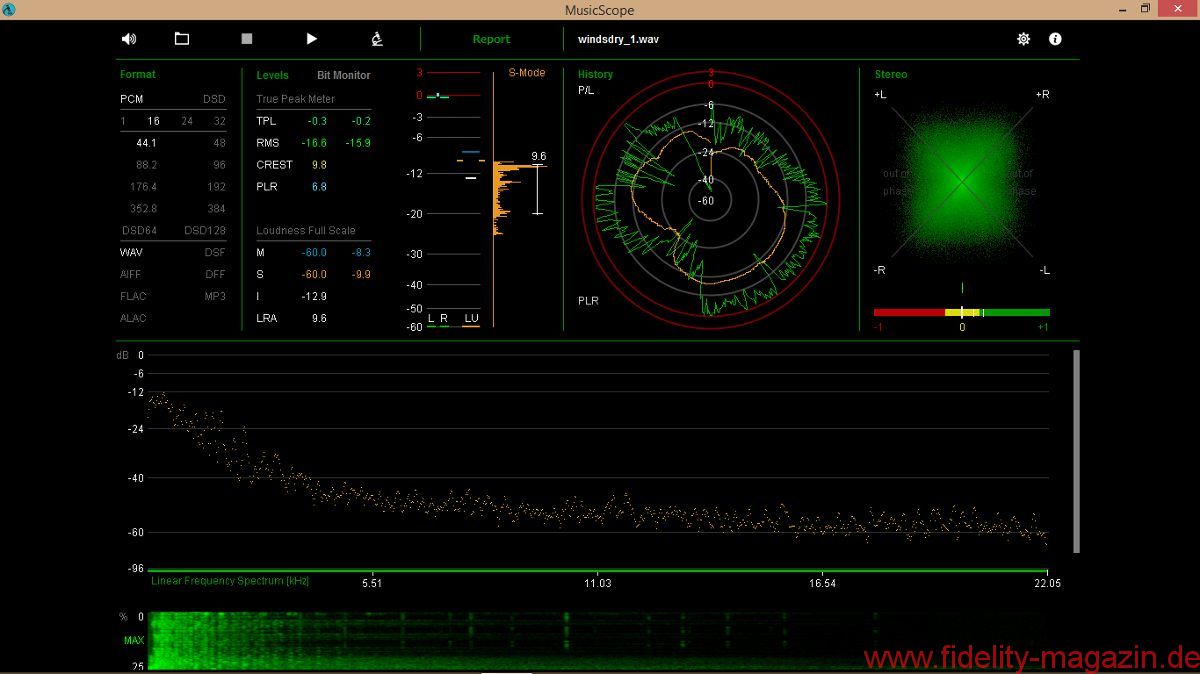The width and height of the screenshot is (1200, 674).
Task: Toggle the S-Mode loudness label
Action: [x=526, y=73]
